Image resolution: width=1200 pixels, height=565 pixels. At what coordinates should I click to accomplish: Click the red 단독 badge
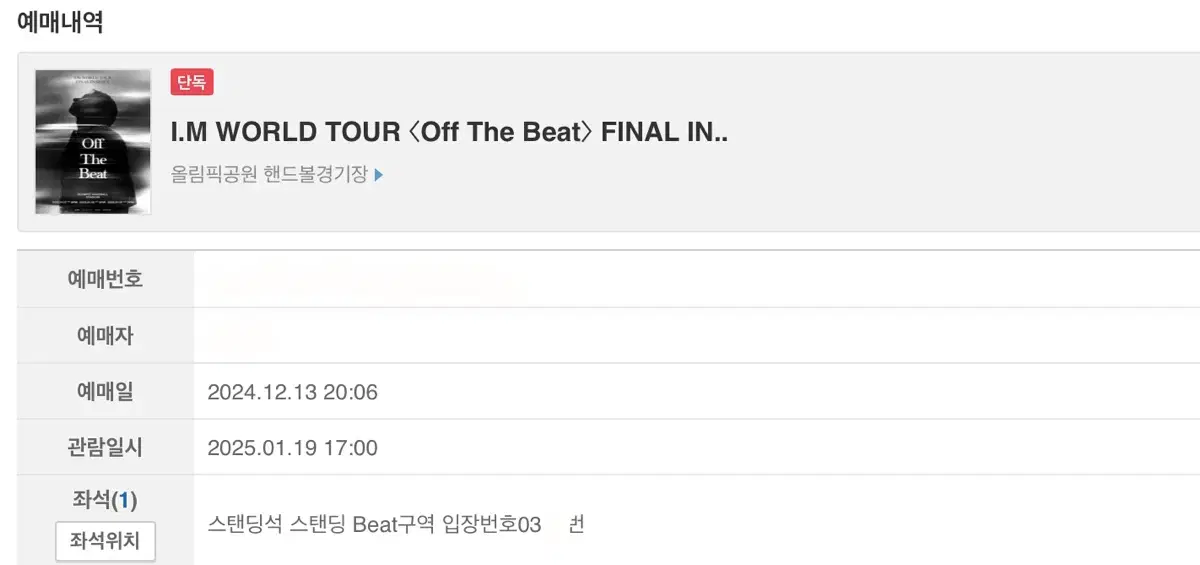[x=192, y=82]
